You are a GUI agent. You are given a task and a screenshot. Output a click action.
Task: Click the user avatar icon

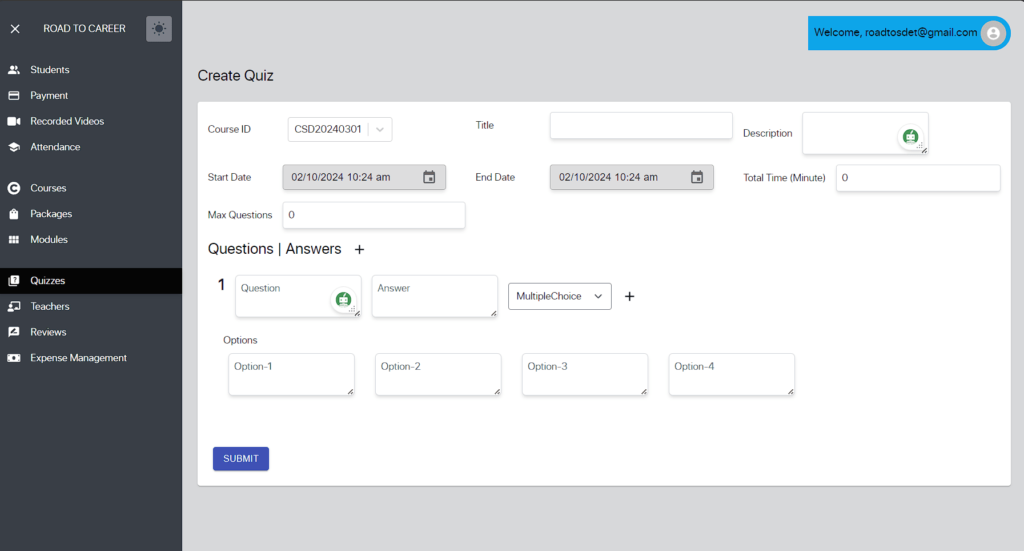tap(992, 33)
